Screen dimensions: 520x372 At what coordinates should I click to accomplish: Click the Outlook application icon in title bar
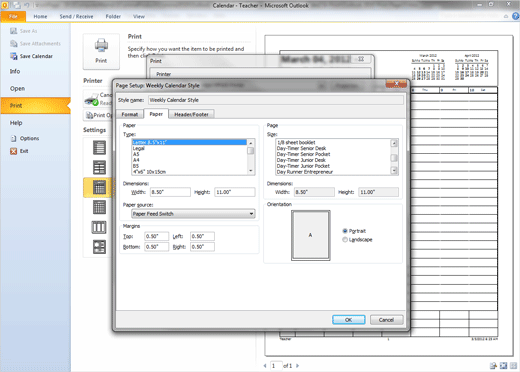5,5
